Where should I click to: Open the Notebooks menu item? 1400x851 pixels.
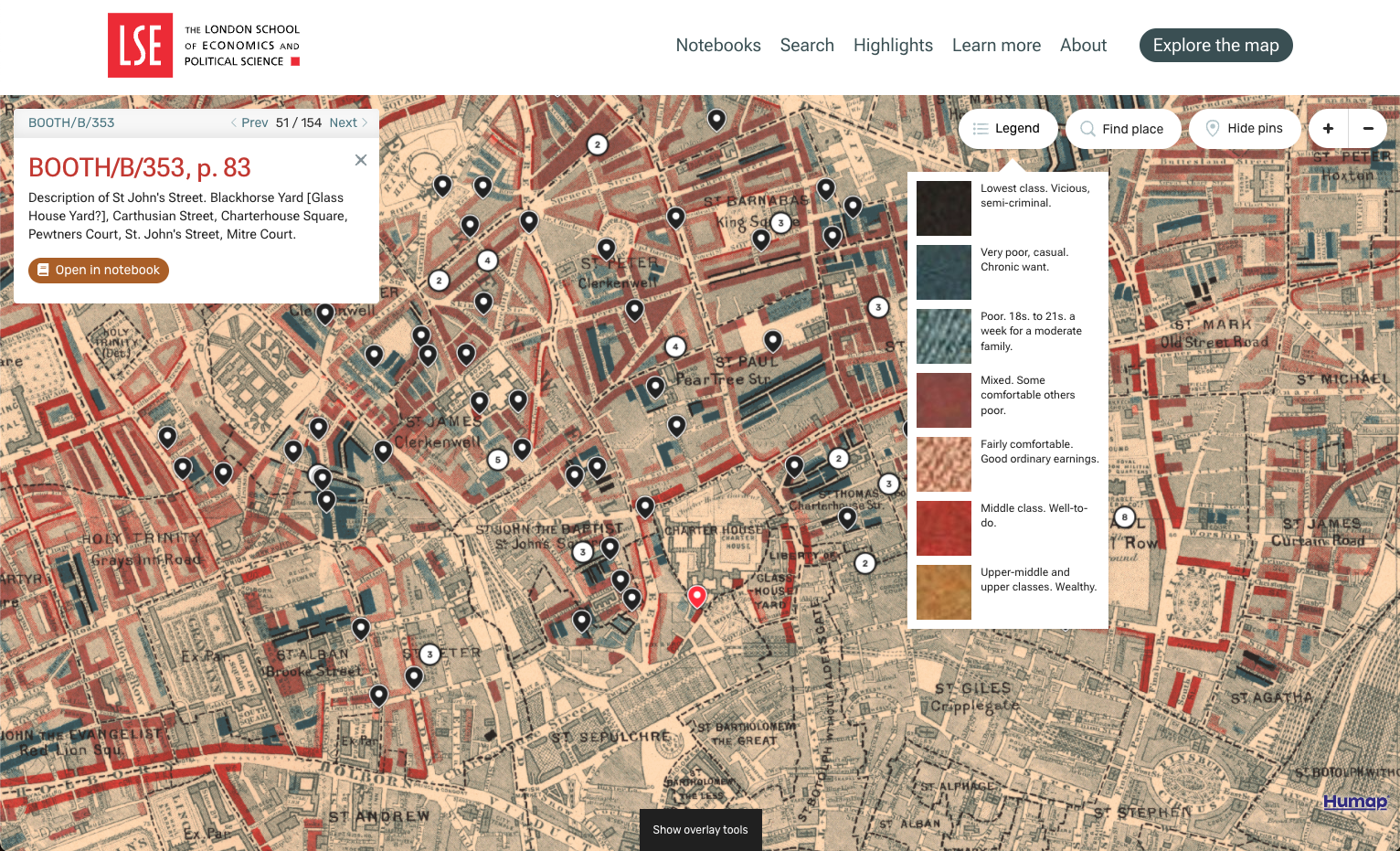coord(718,46)
